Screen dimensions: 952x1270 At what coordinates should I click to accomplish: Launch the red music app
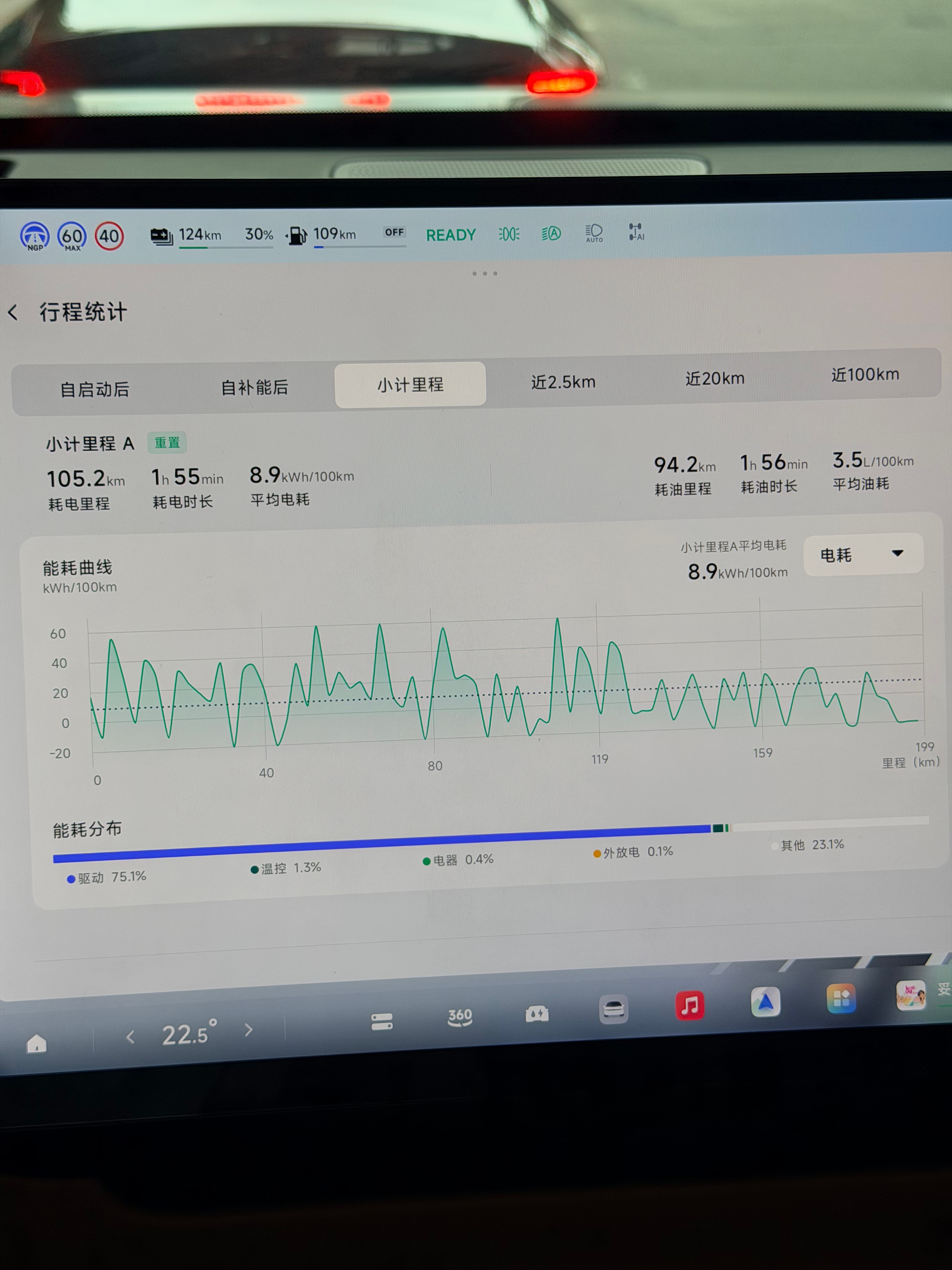pos(690,1005)
